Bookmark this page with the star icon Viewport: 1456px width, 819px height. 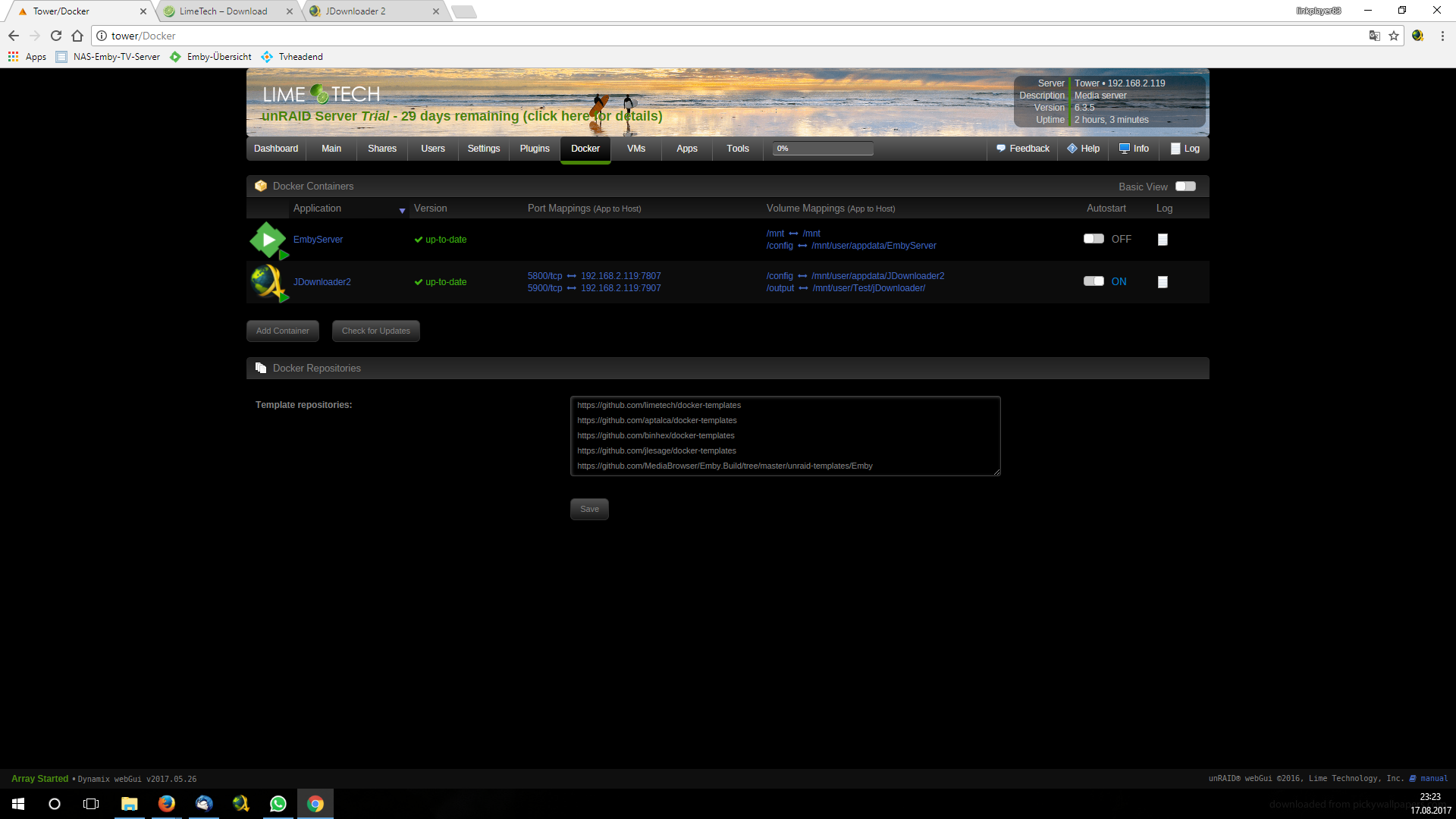click(1394, 36)
